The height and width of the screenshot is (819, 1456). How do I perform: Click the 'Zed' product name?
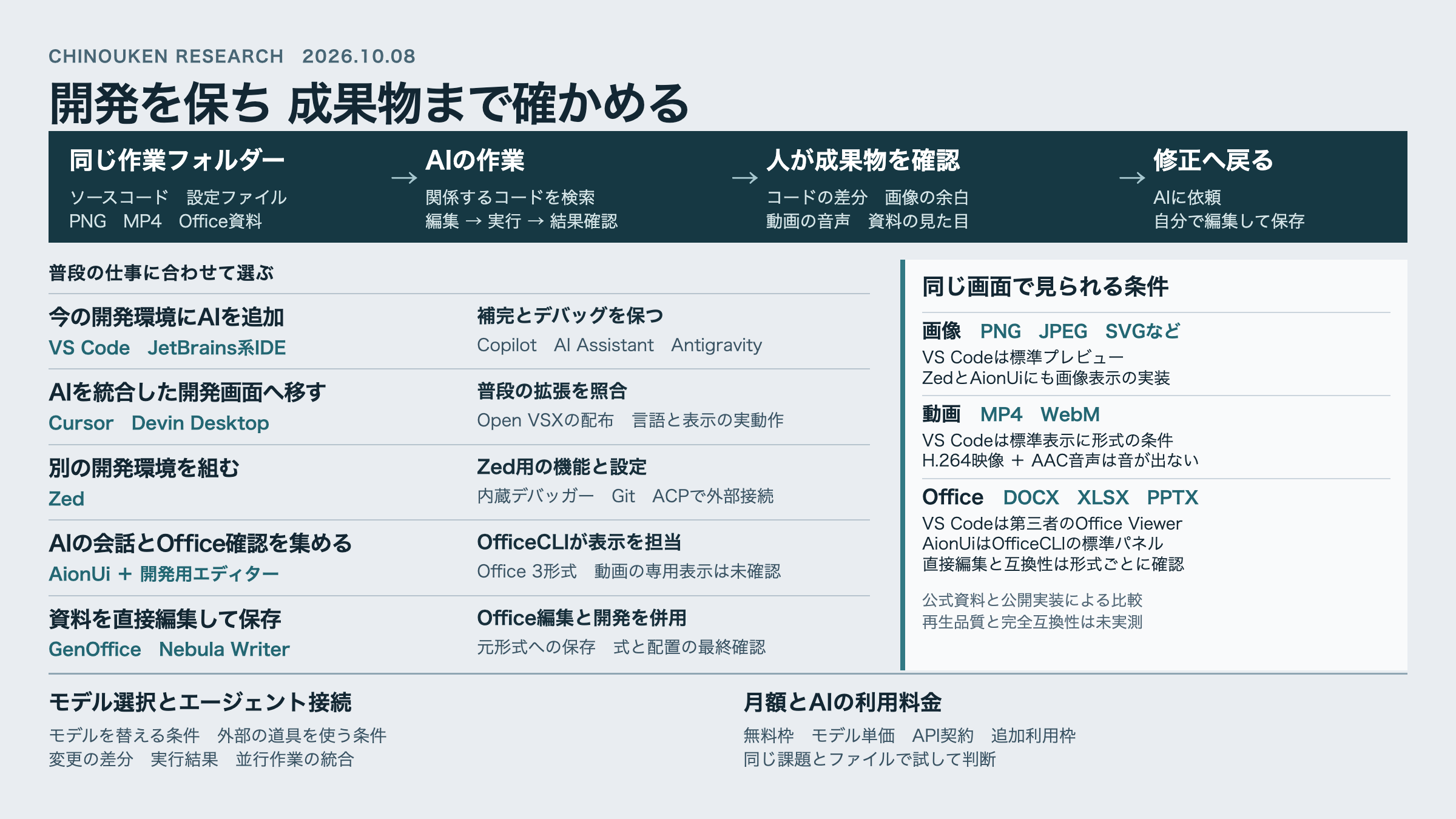point(66,499)
